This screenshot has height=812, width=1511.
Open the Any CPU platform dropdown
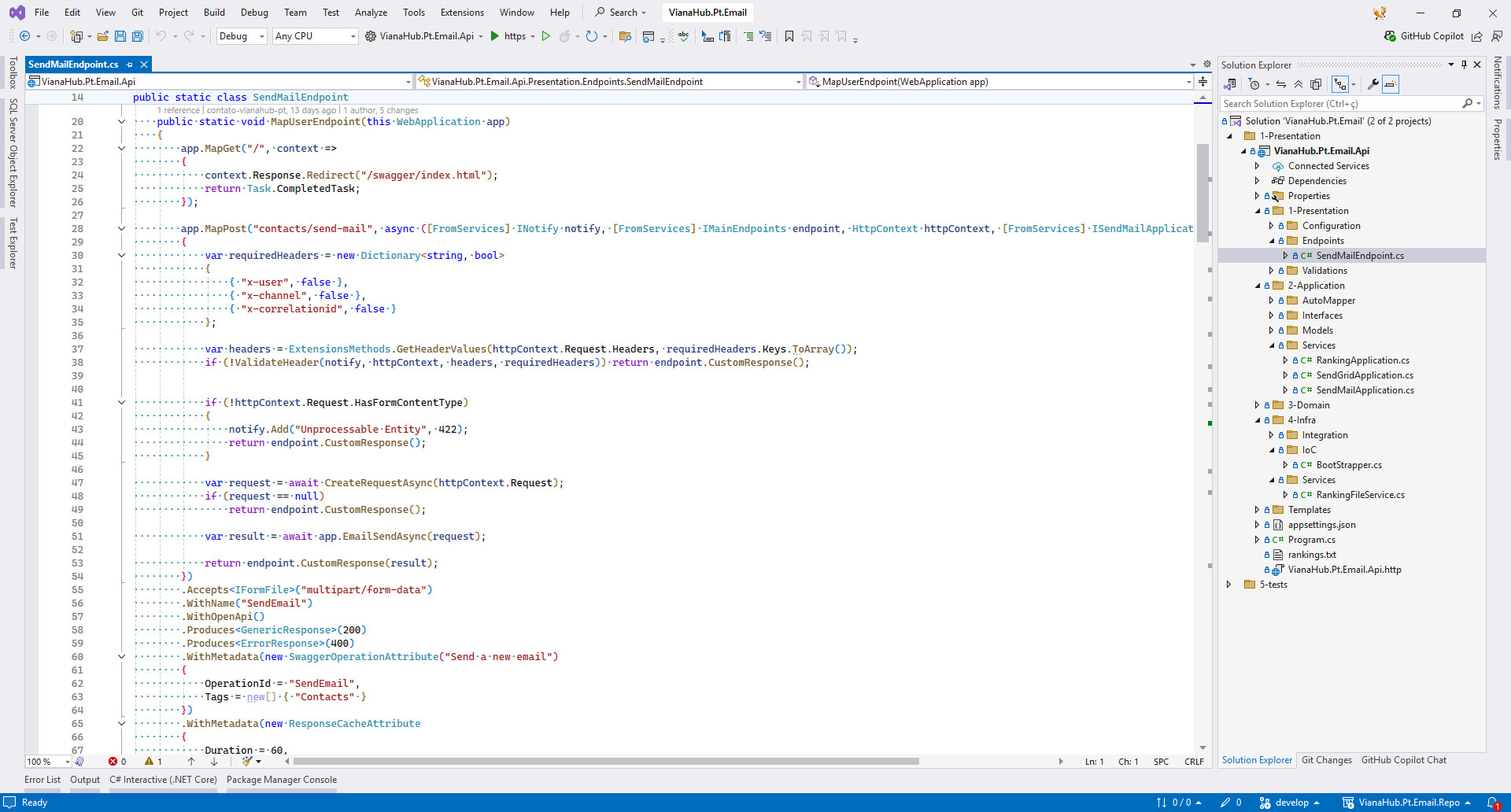click(314, 36)
